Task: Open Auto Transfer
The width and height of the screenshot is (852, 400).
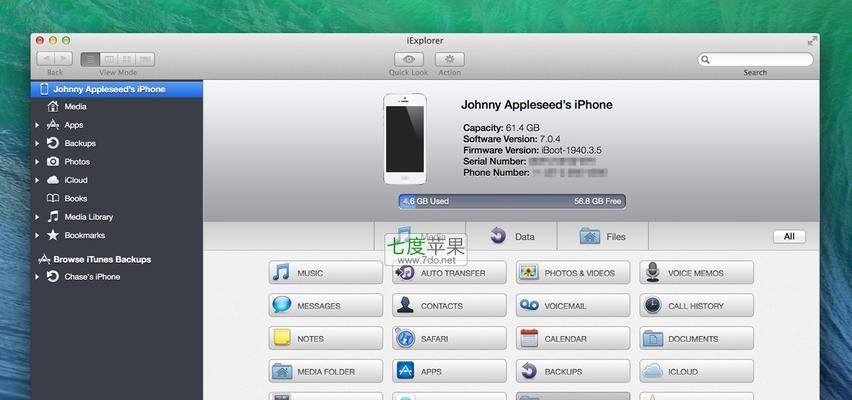Action: pyautogui.click(x=449, y=272)
